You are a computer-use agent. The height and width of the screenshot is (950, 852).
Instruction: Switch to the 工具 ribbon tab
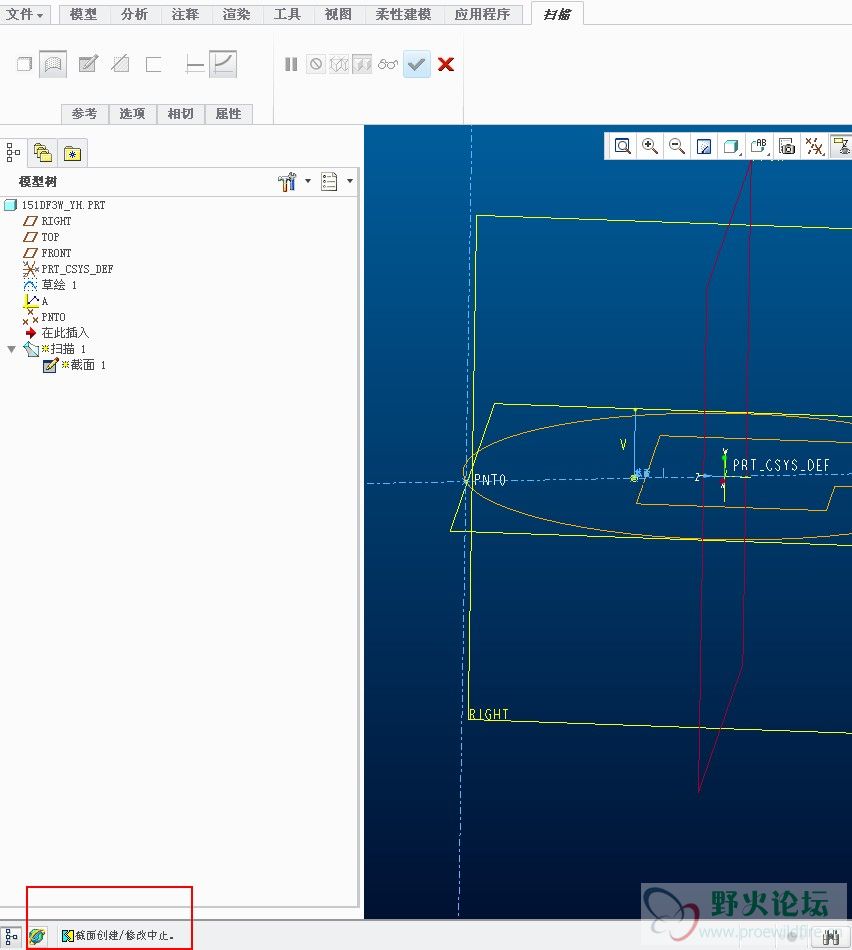287,14
